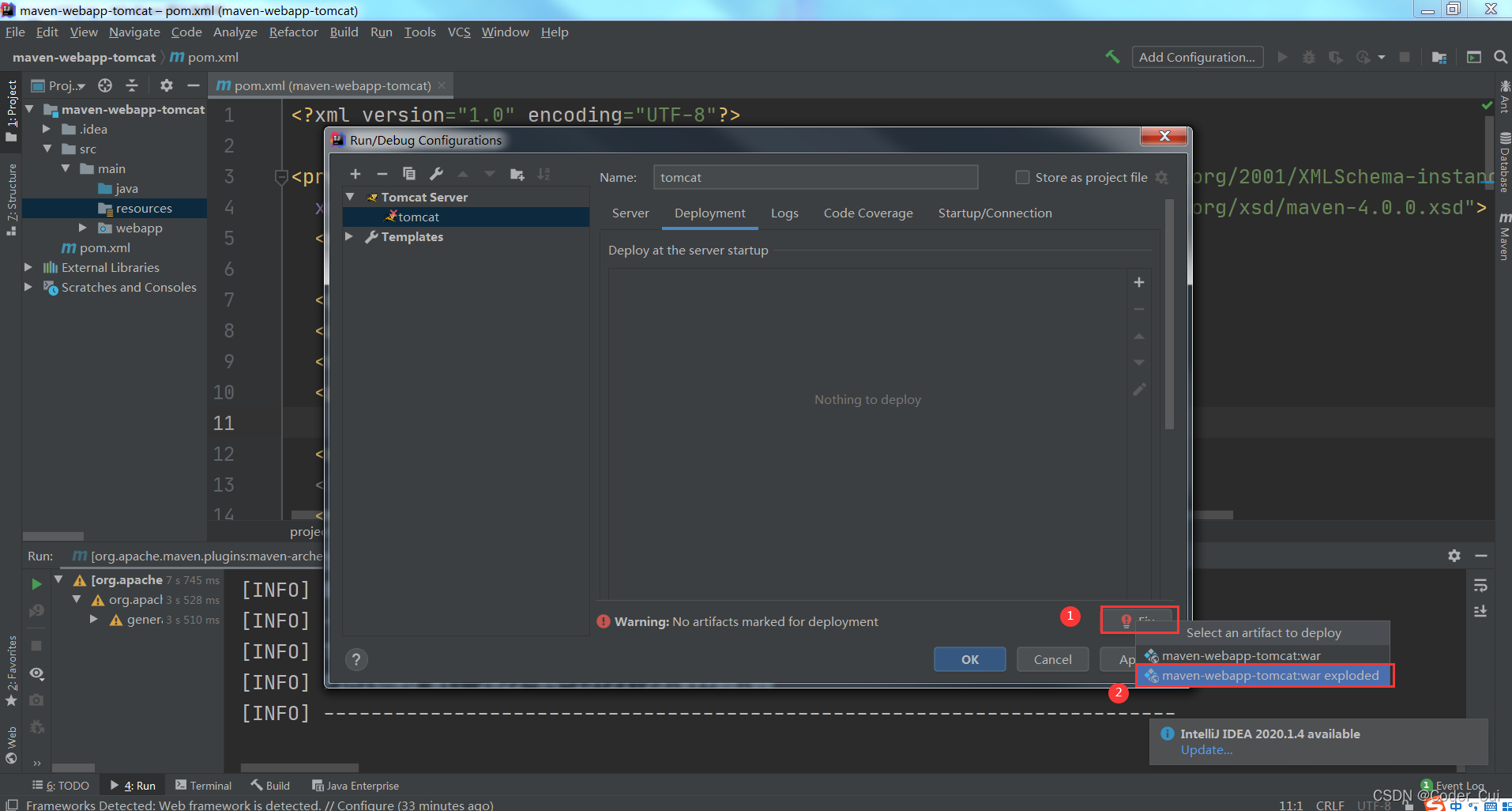Viewport: 1512px width, 811px height.
Task: Open the Proj. view dropdown
Action: tap(60, 85)
